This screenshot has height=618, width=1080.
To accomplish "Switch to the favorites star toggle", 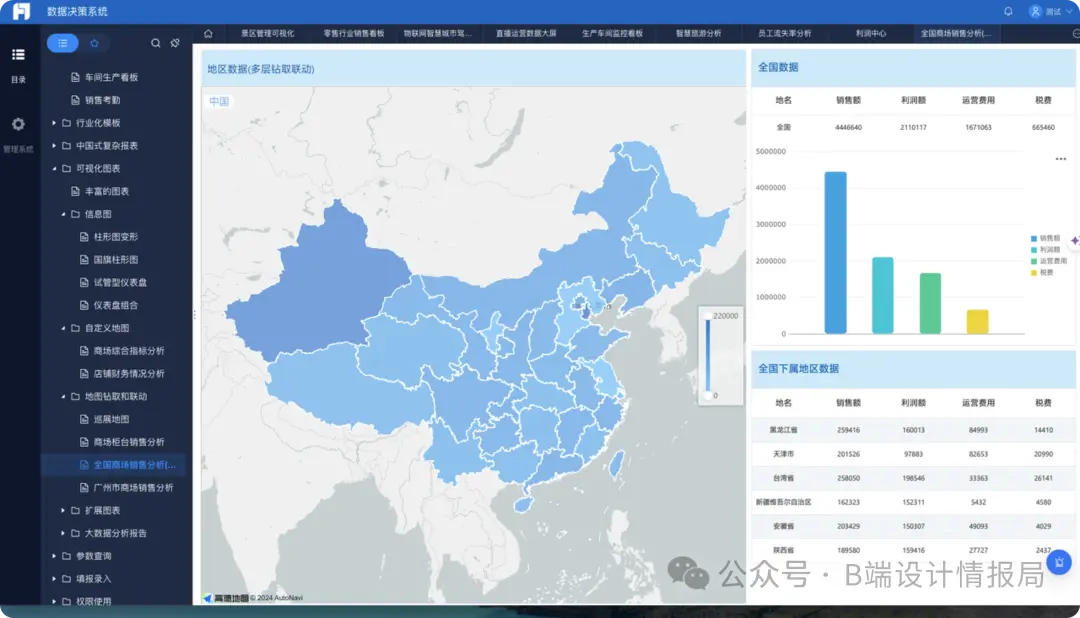I will (x=94, y=43).
